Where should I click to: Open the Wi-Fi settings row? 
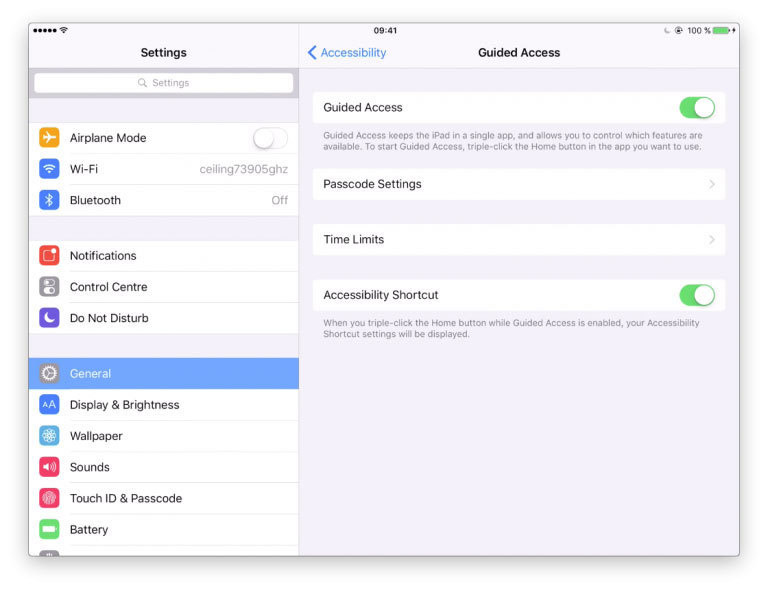(164, 169)
